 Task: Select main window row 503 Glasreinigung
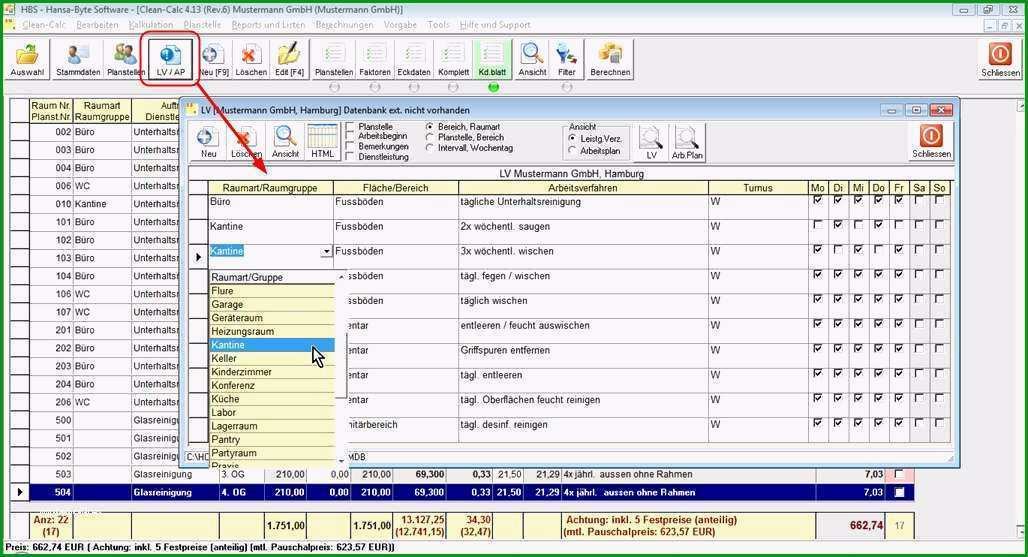[x=462, y=474]
